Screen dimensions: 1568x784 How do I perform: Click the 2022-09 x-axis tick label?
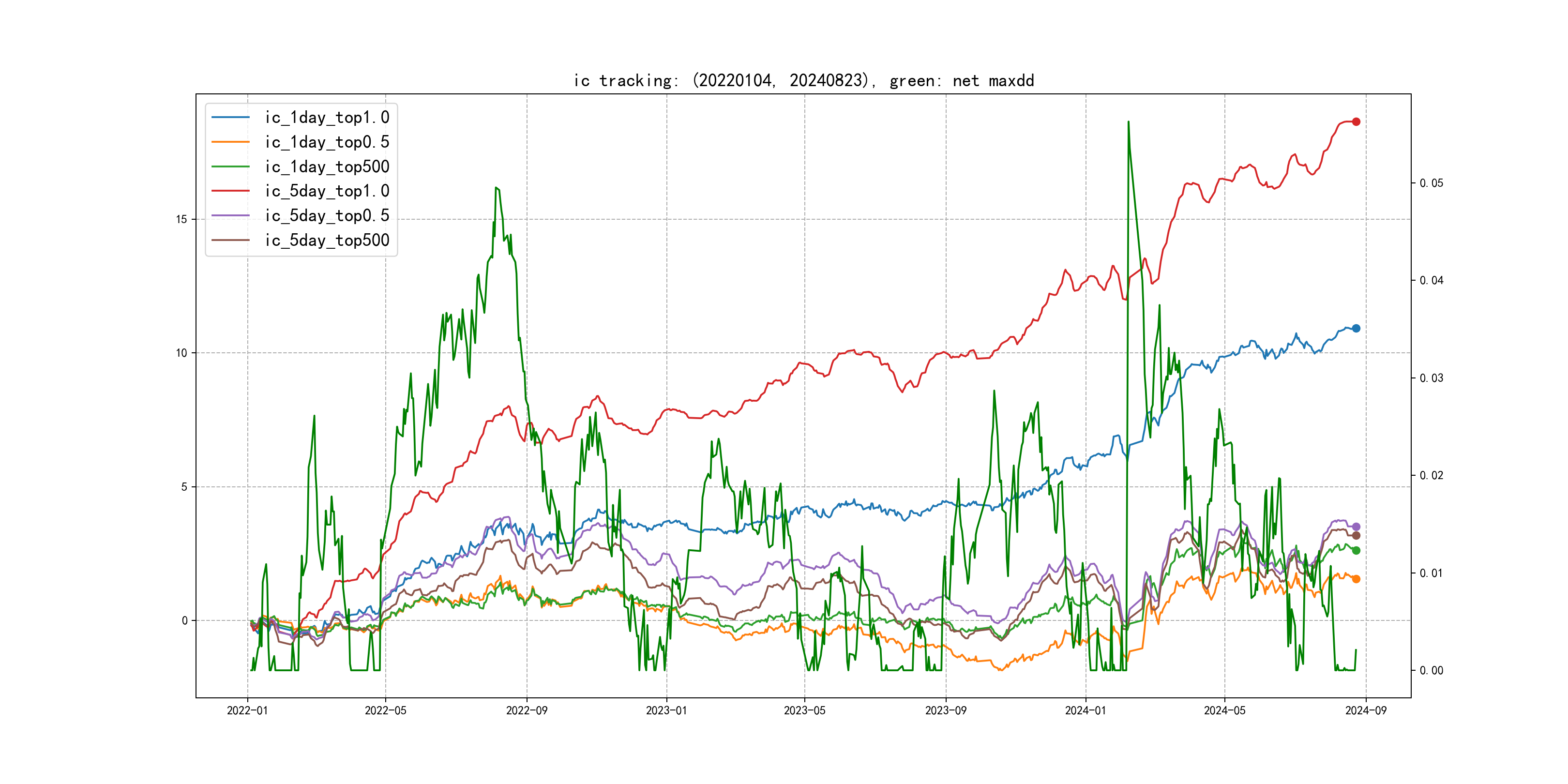point(527,710)
